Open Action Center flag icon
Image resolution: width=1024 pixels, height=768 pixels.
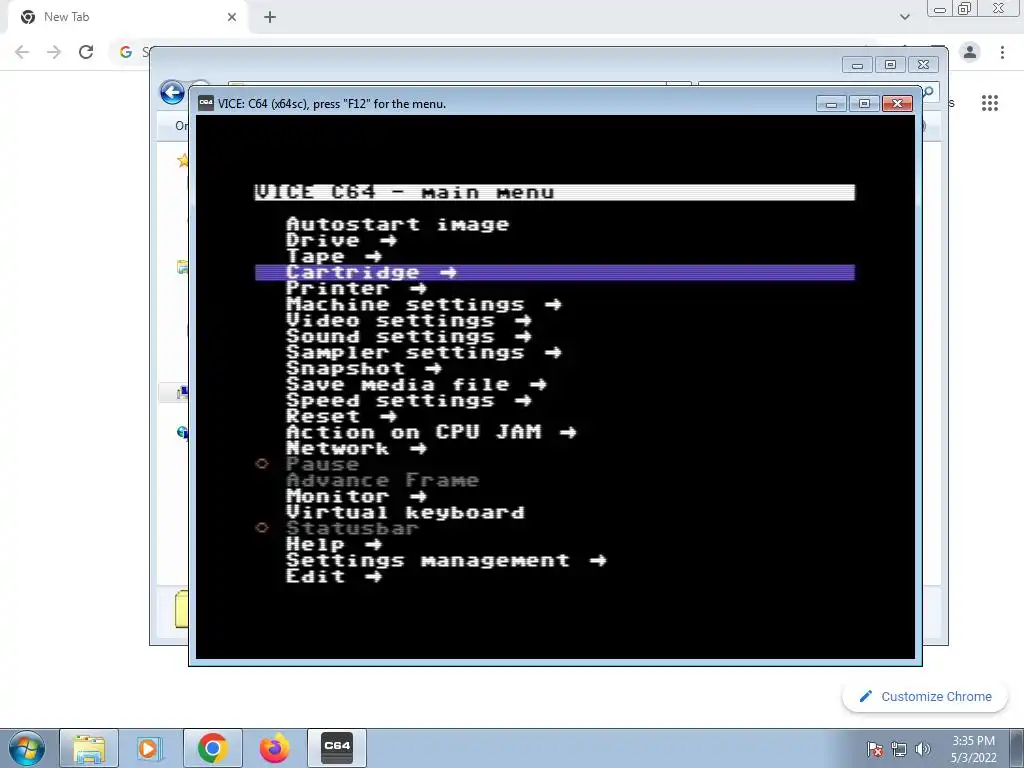point(874,749)
